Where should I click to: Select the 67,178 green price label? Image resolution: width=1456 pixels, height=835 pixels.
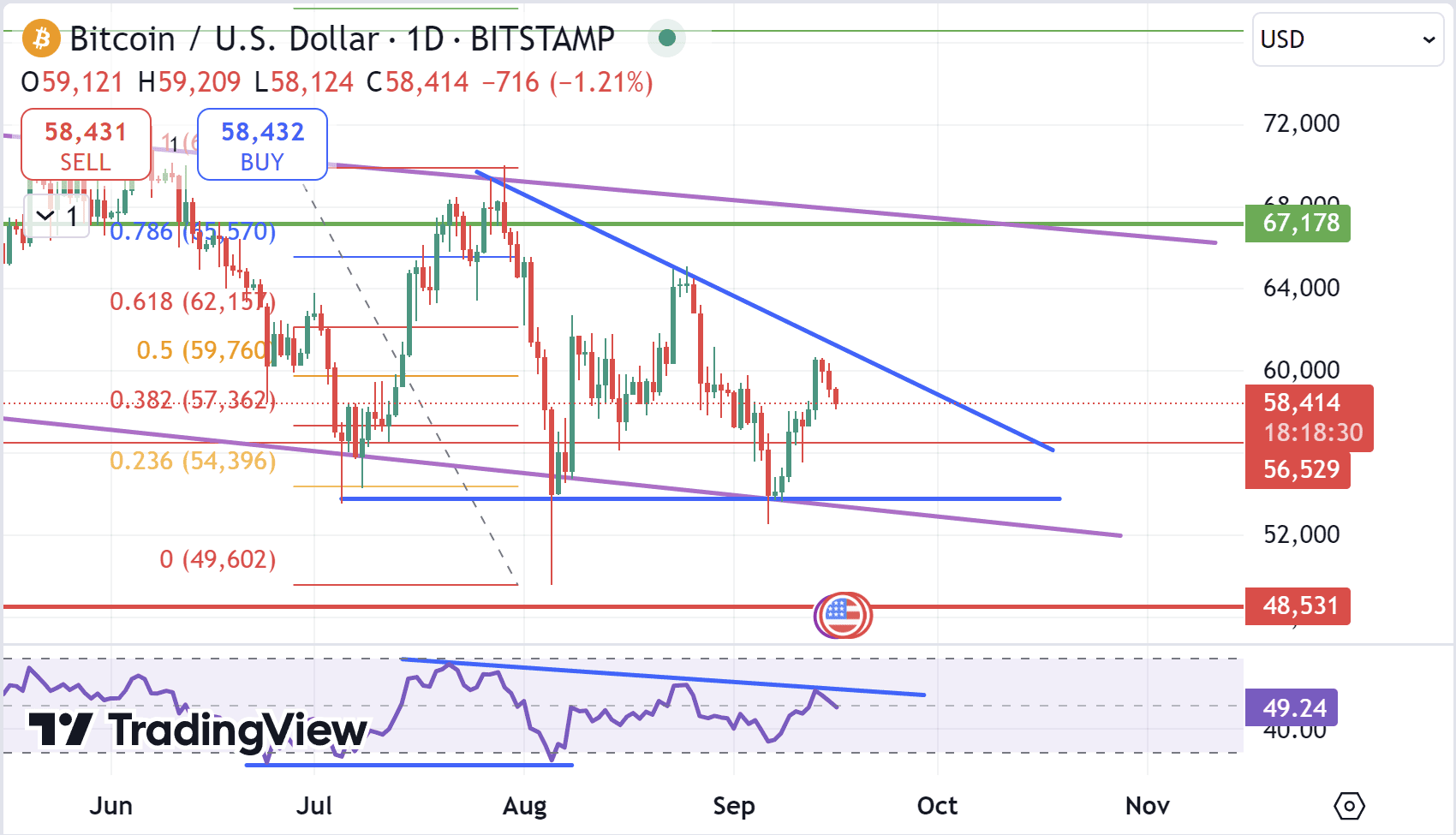(1298, 224)
